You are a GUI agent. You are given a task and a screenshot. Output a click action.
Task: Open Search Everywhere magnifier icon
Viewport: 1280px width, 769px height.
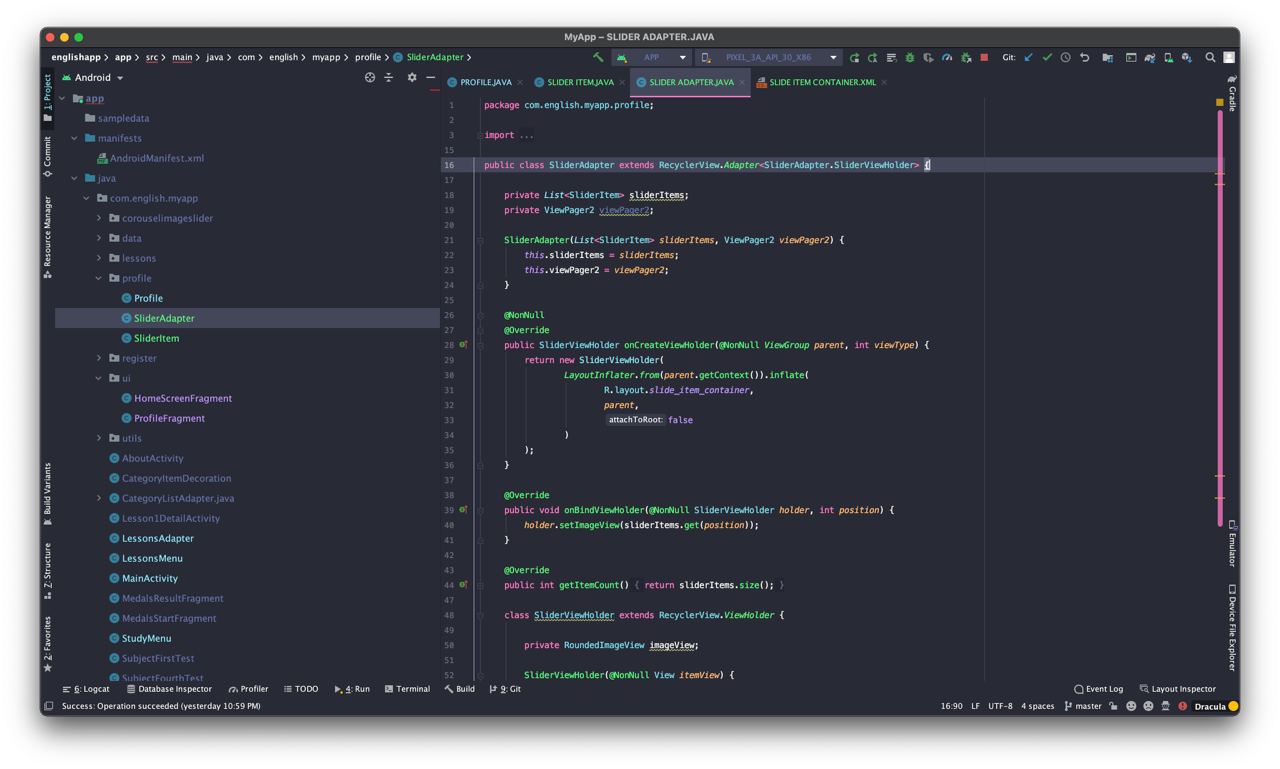click(x=1210, y=58)
